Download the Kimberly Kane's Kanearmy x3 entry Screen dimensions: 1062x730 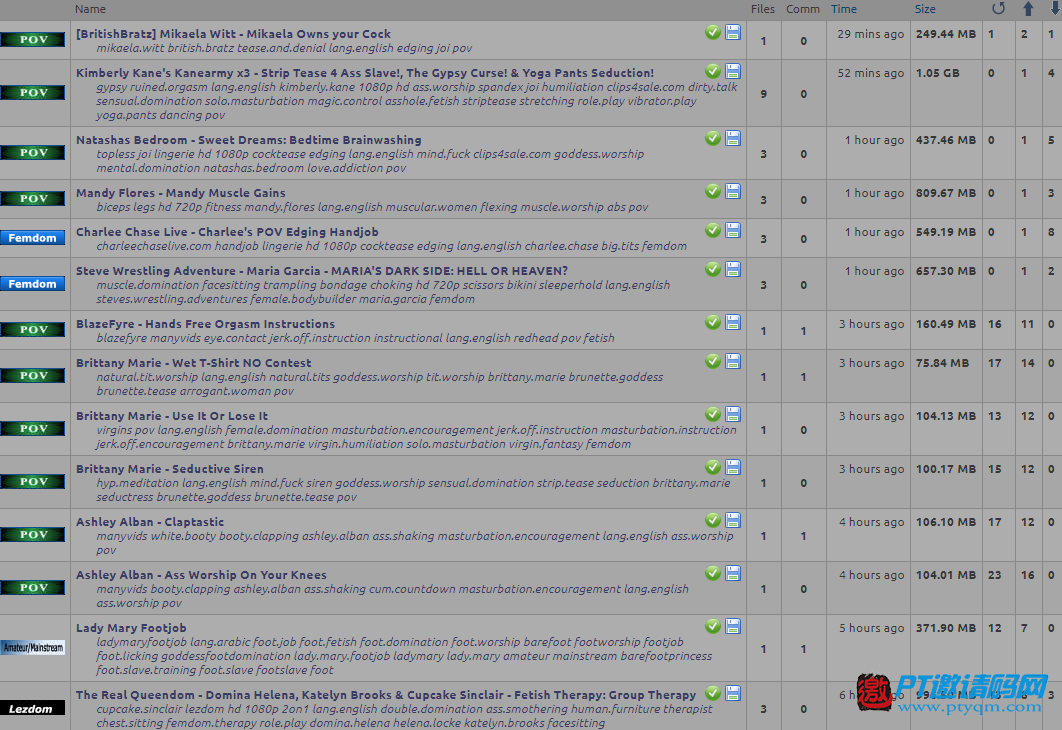[x=733, y=71]
